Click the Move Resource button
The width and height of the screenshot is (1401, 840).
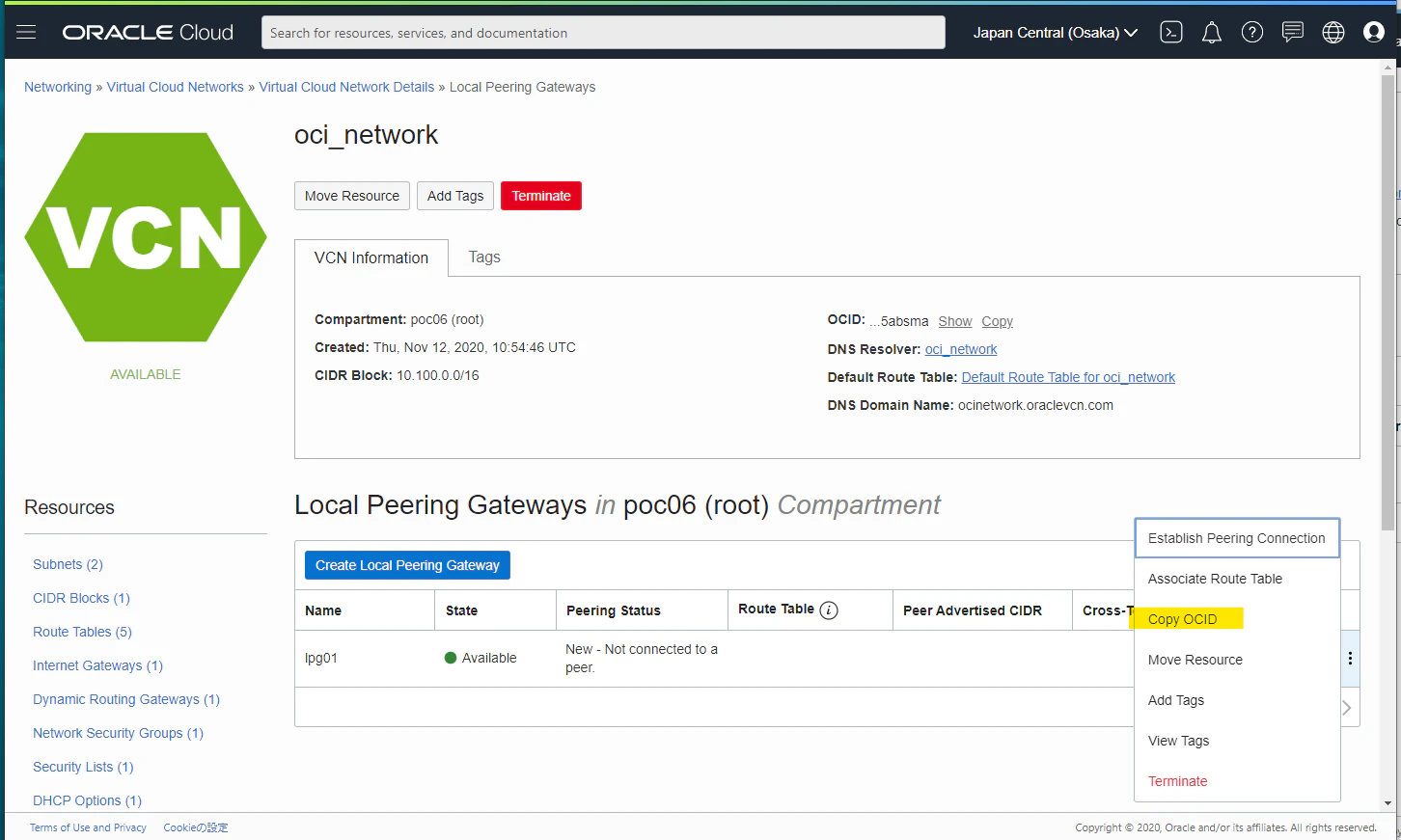point(352,196)
